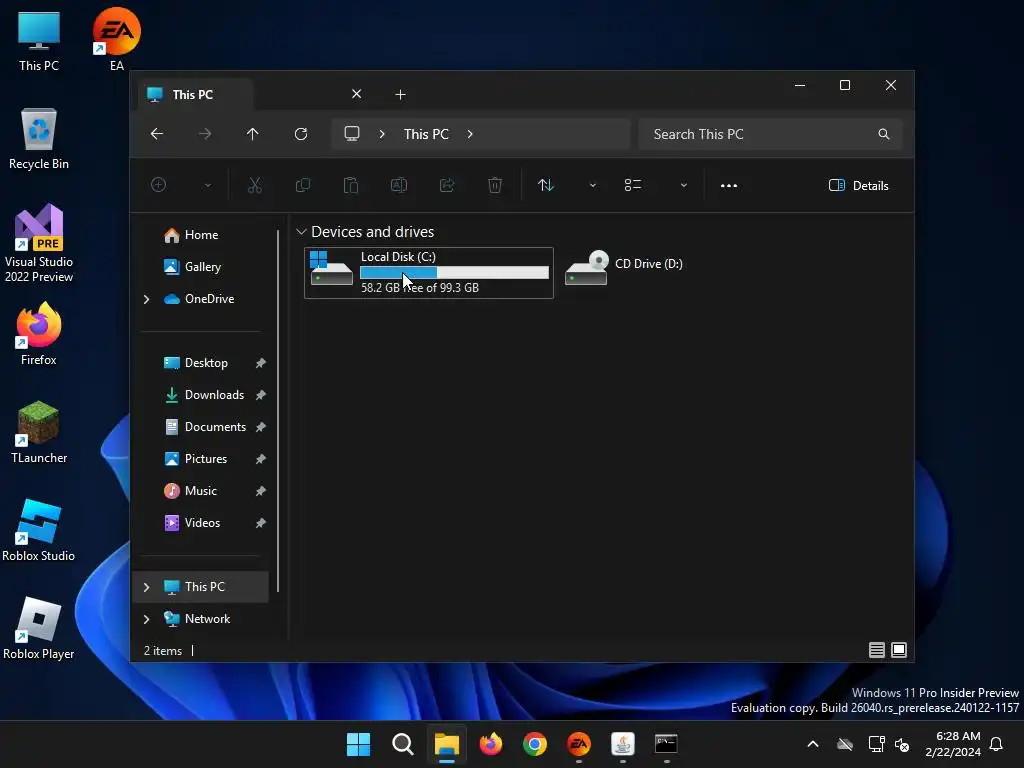The height and width of the screenshot is (768, 1024).
Task: Open Gallery in the navigation pane
Action: coord(202,267)
